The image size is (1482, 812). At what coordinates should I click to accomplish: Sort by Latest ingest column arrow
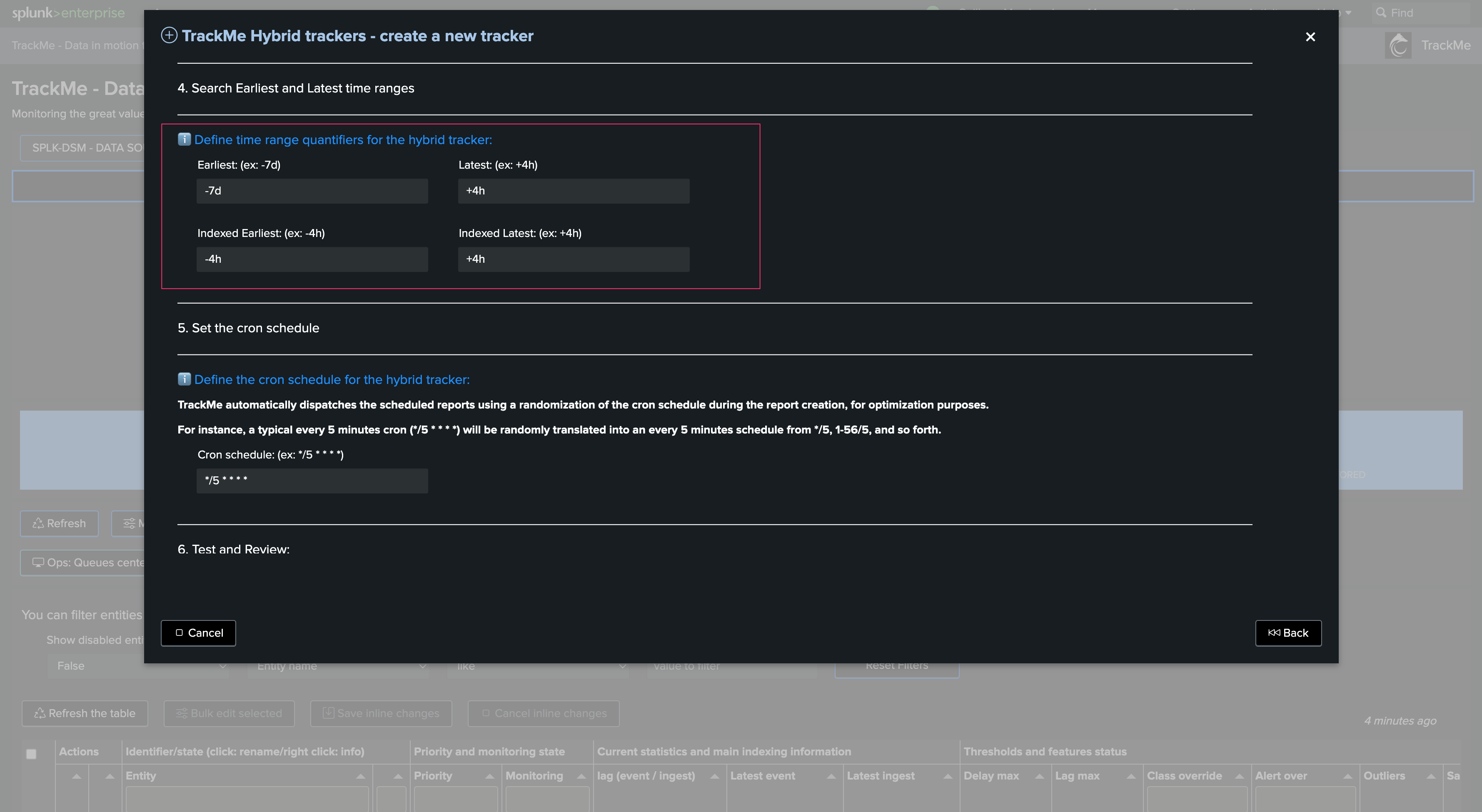point(948,776)
